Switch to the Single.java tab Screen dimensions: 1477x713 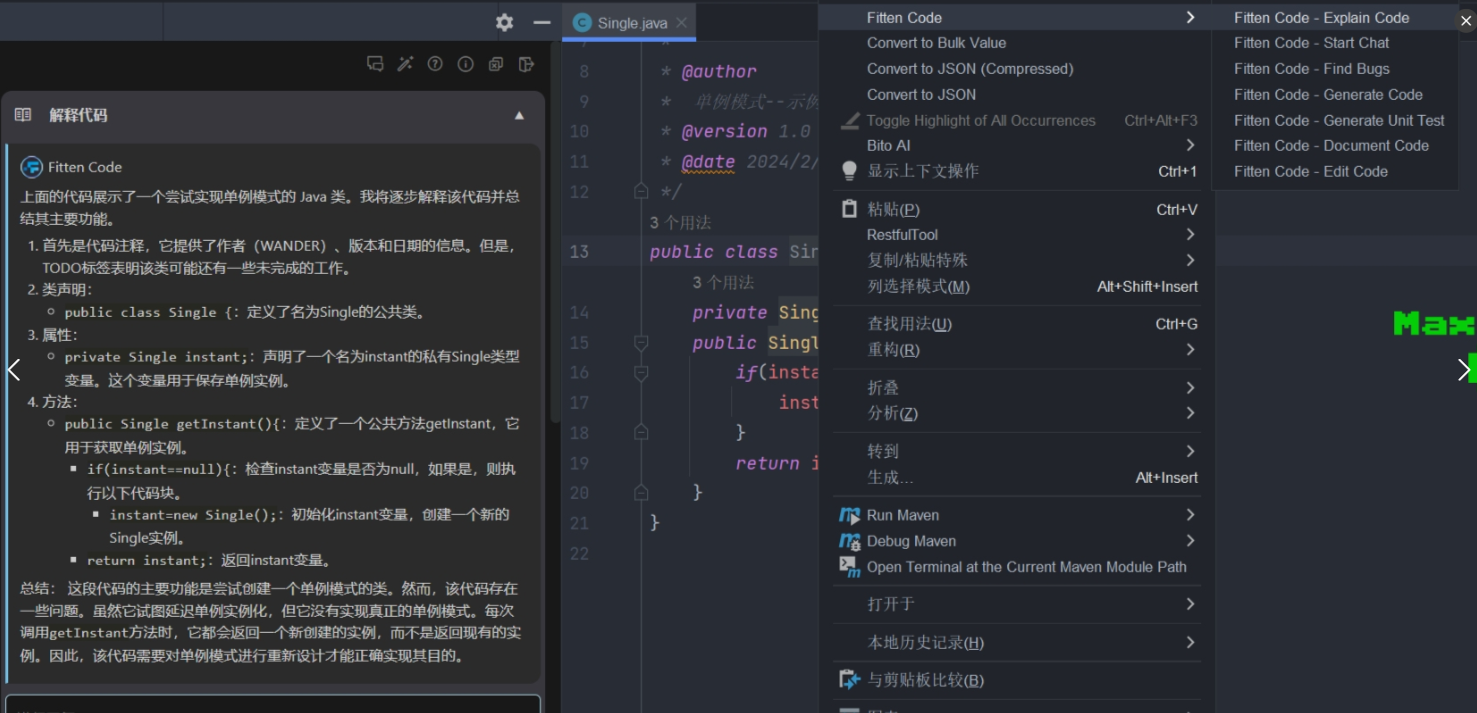click(x=629, y=21)
